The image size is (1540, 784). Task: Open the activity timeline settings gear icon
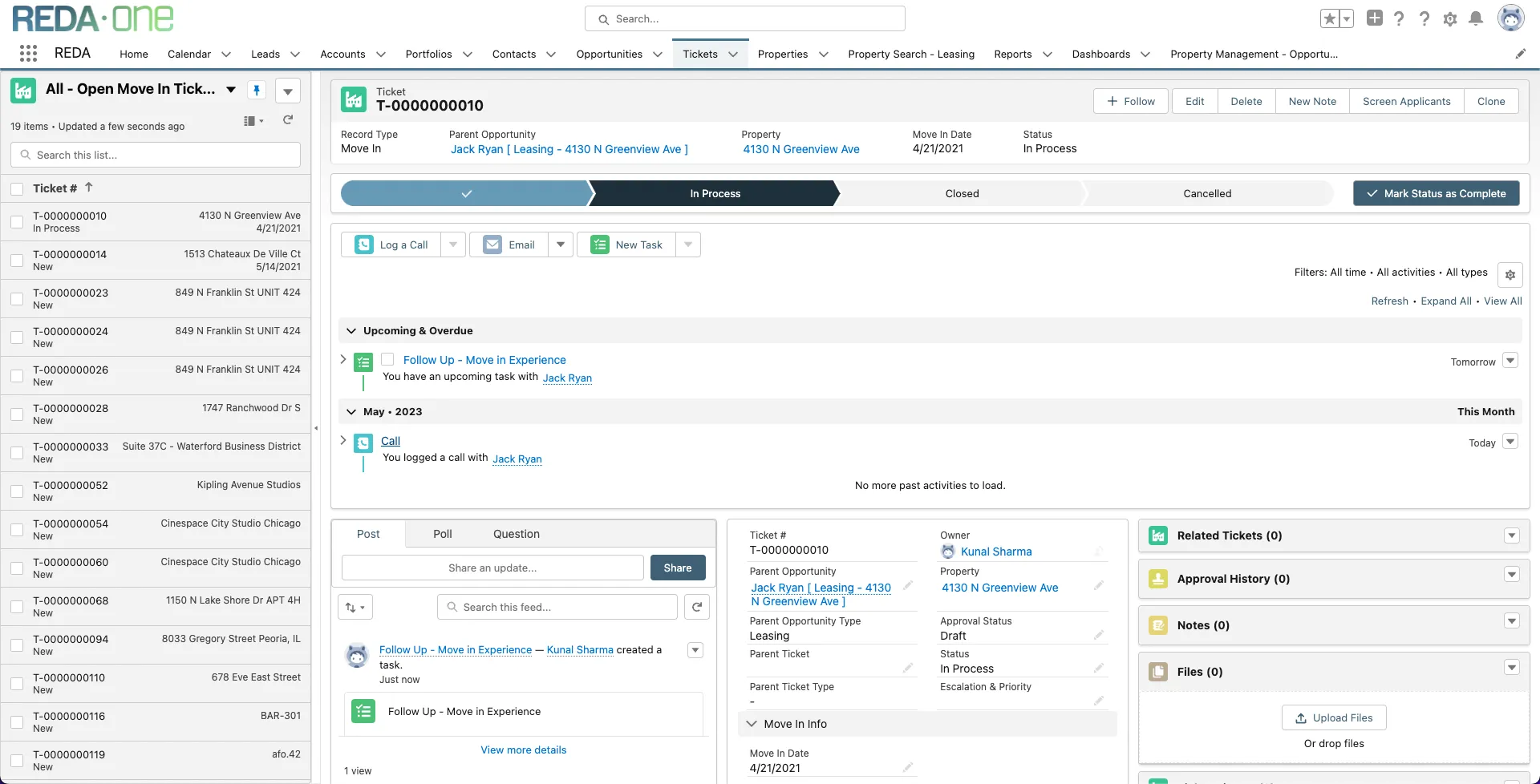(x=1510, y=274)
